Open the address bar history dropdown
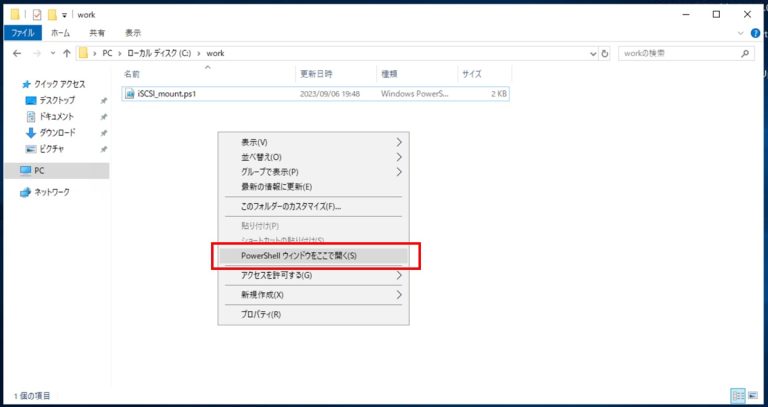 [x=594, y=53]
